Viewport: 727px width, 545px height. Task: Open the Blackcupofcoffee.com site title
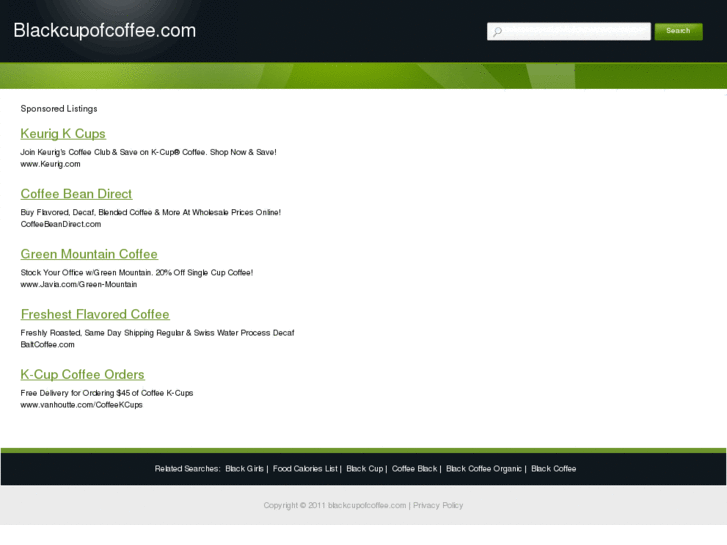coord(105,31)
